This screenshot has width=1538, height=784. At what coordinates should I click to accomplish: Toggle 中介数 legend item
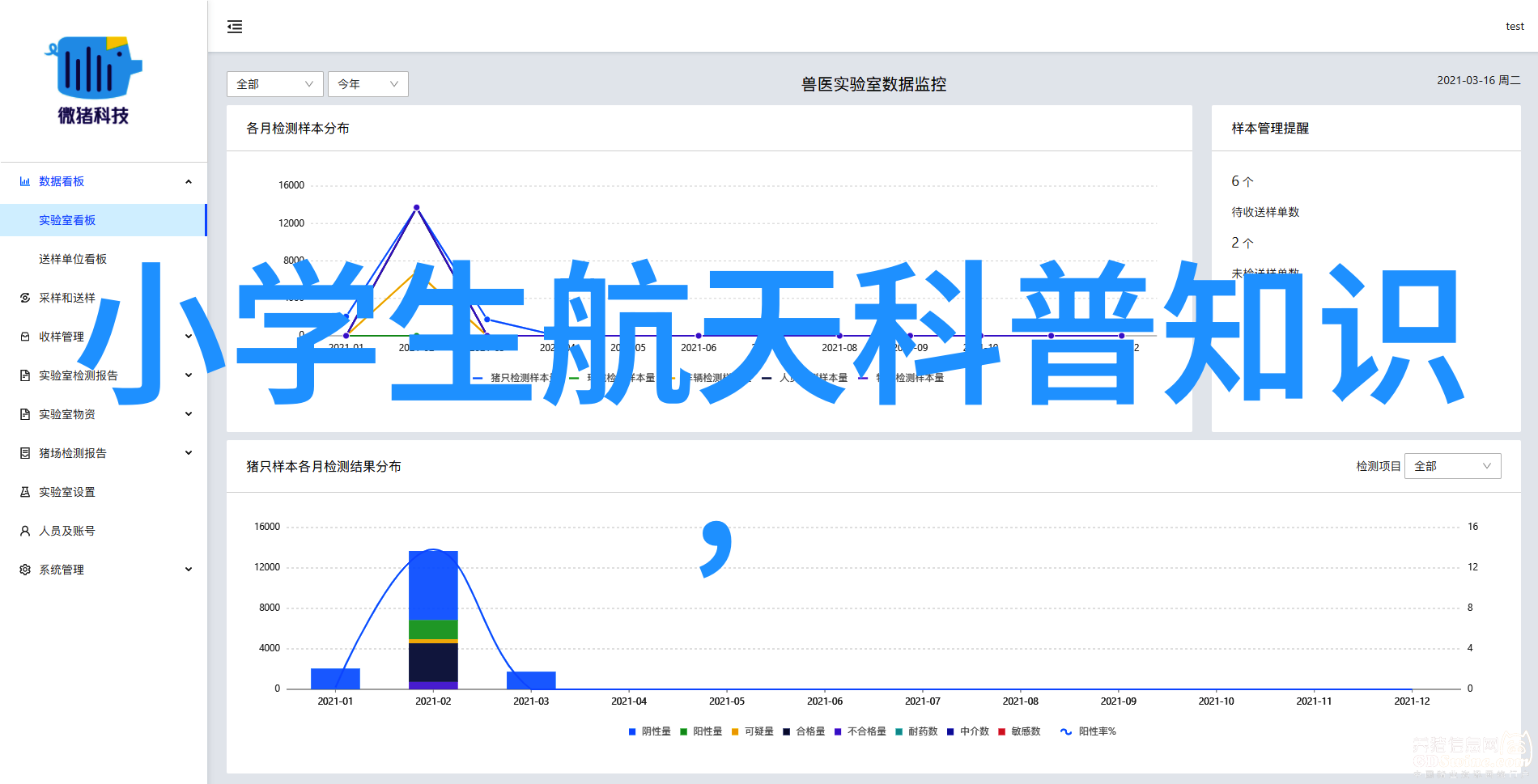pos(968,731)
